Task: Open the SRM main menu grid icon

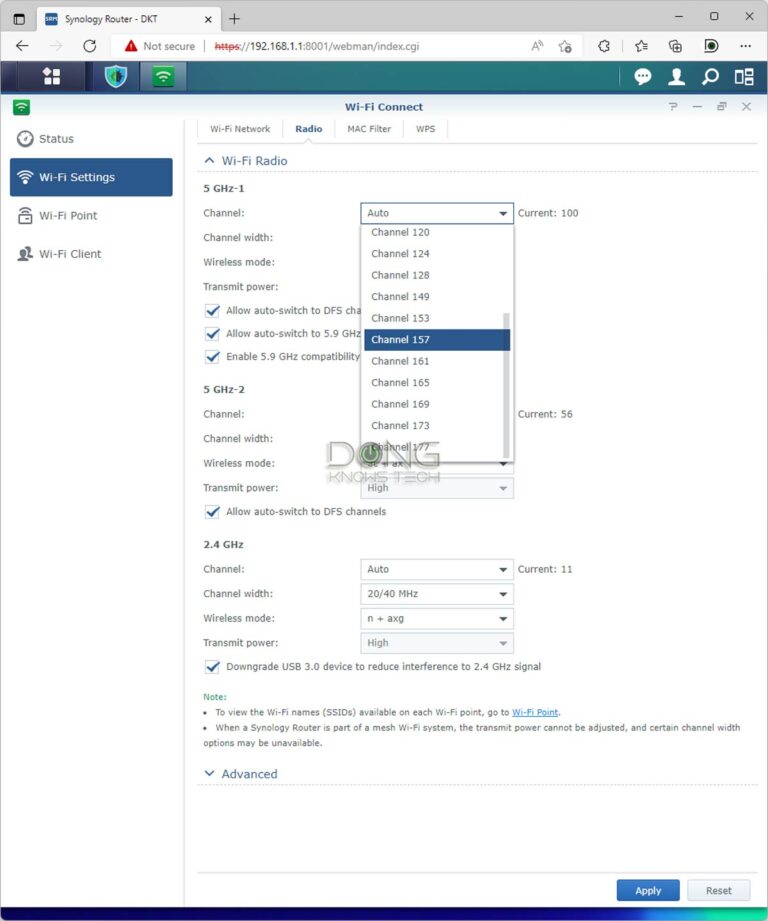Action: (51, 77)
